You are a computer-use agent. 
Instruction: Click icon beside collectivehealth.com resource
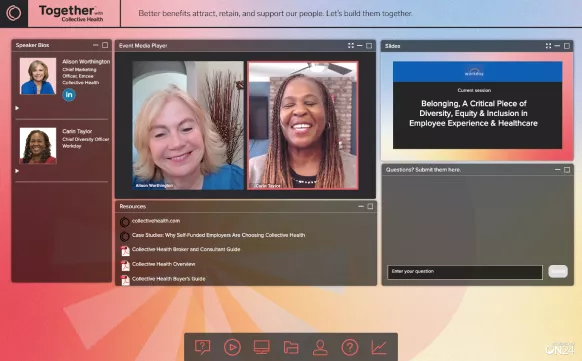[125, 222]
